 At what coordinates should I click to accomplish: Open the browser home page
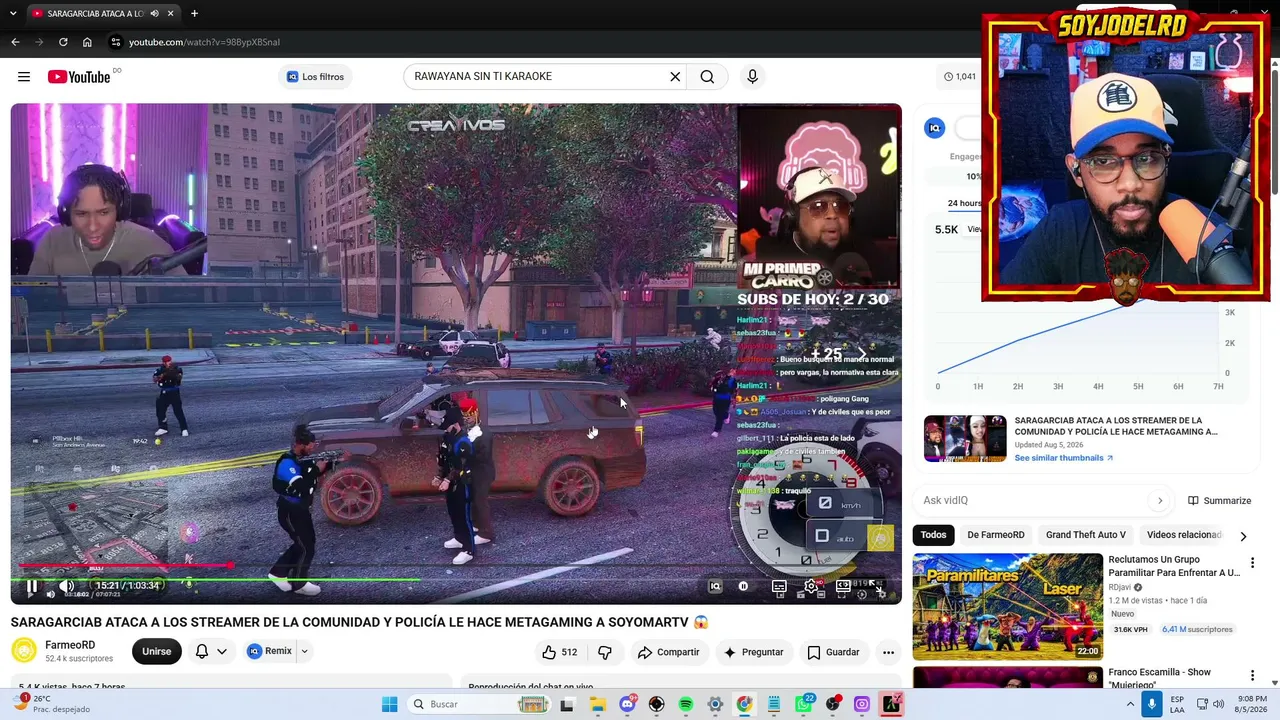pyautogui.click(x=87, y=42)
